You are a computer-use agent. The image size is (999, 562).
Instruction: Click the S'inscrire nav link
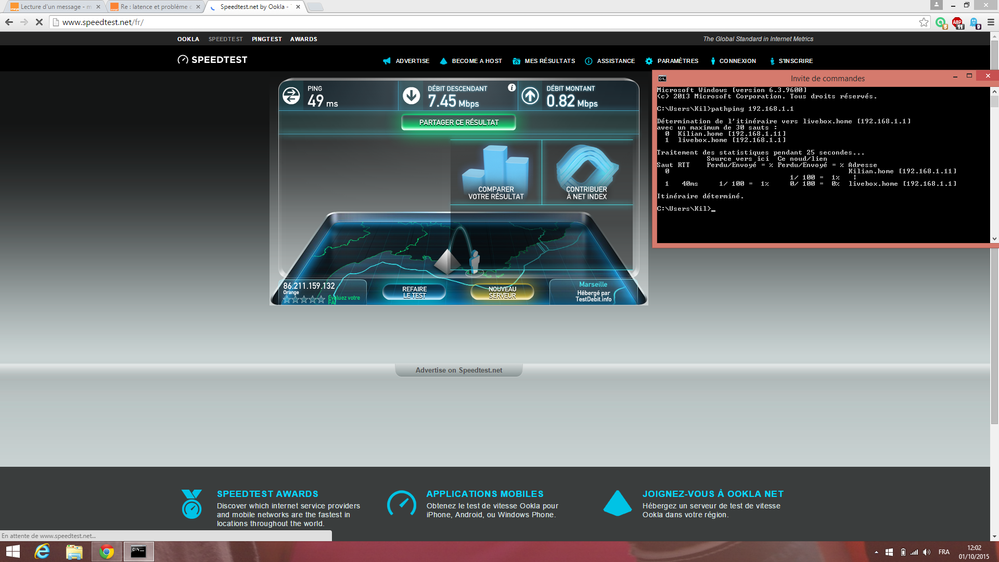pyautogui.click(x=791, y=61)
